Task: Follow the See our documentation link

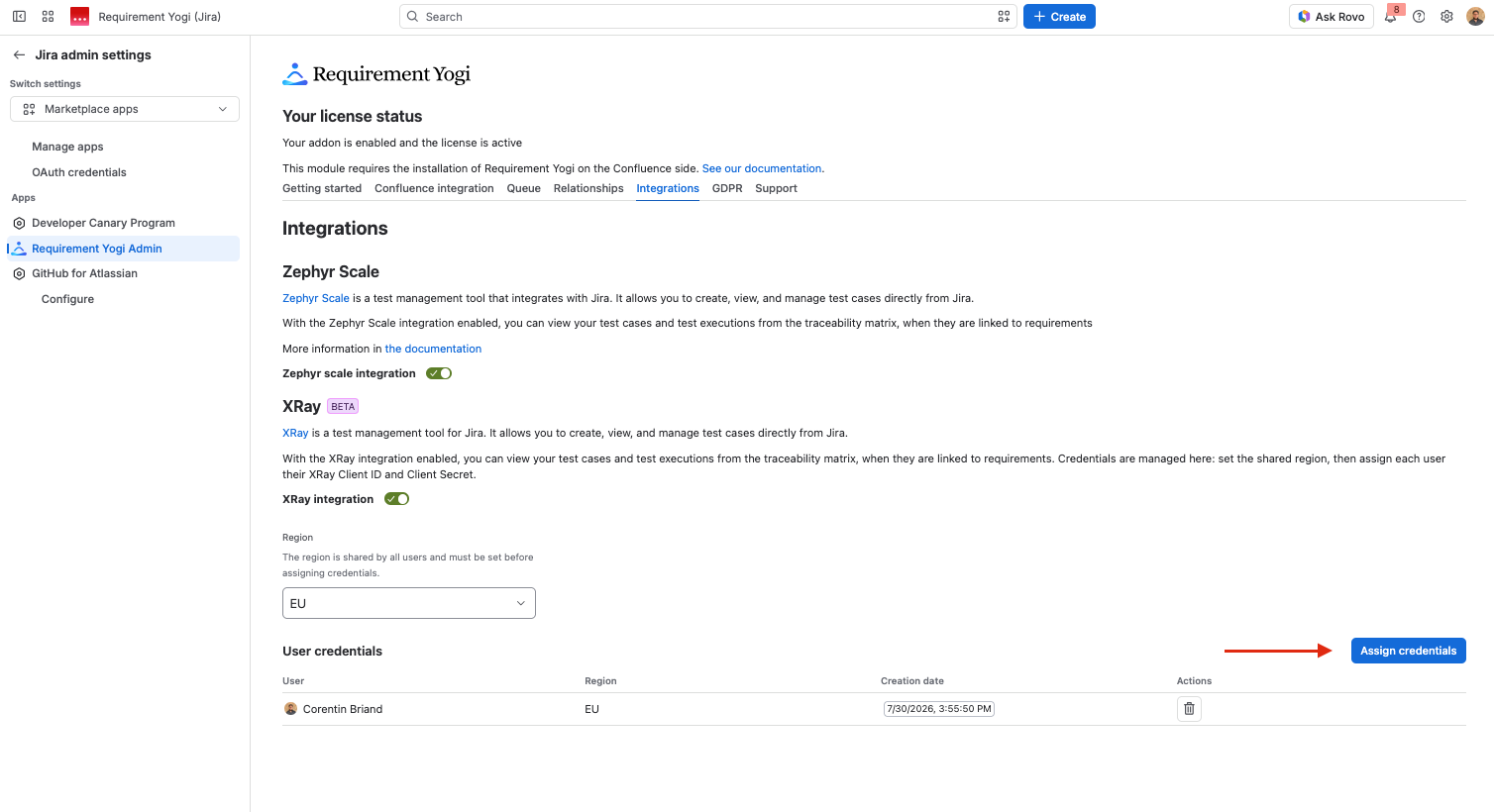Action: point(763,168)
